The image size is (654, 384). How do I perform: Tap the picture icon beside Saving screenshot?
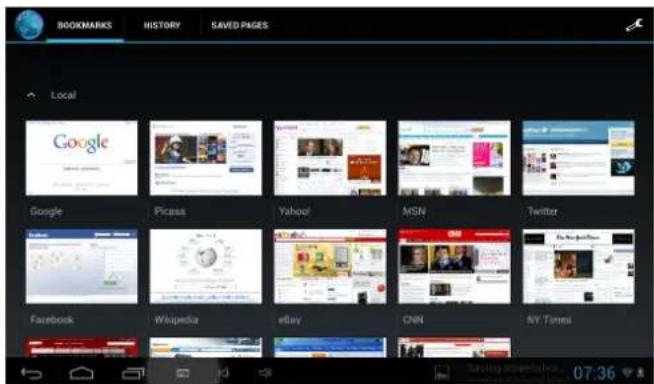point(442,372)
